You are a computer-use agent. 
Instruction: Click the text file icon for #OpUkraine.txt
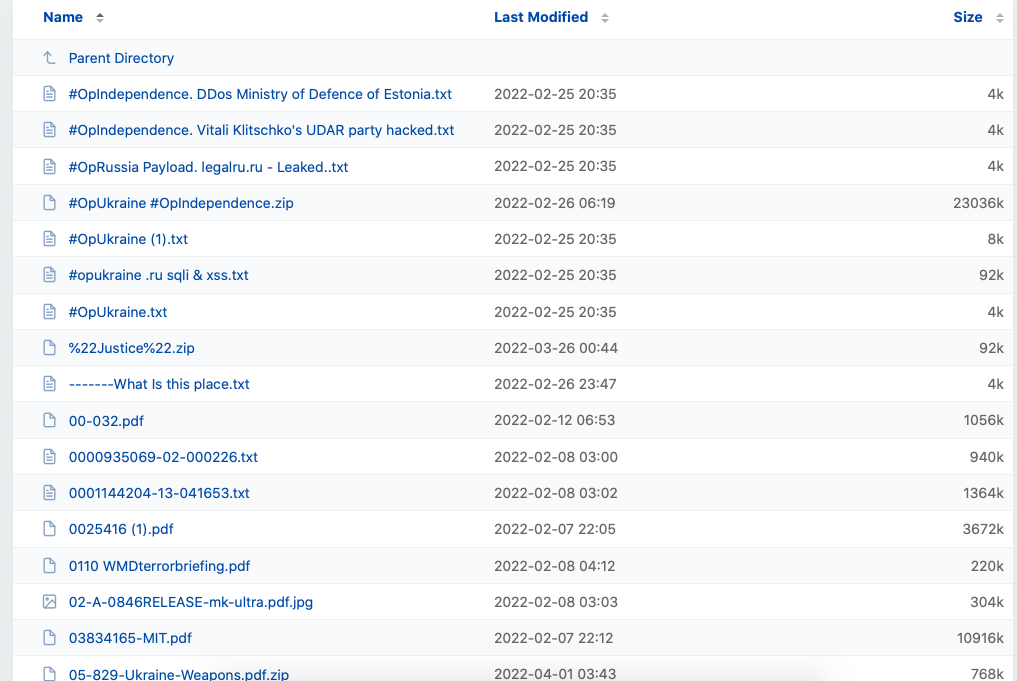(49, 312)
